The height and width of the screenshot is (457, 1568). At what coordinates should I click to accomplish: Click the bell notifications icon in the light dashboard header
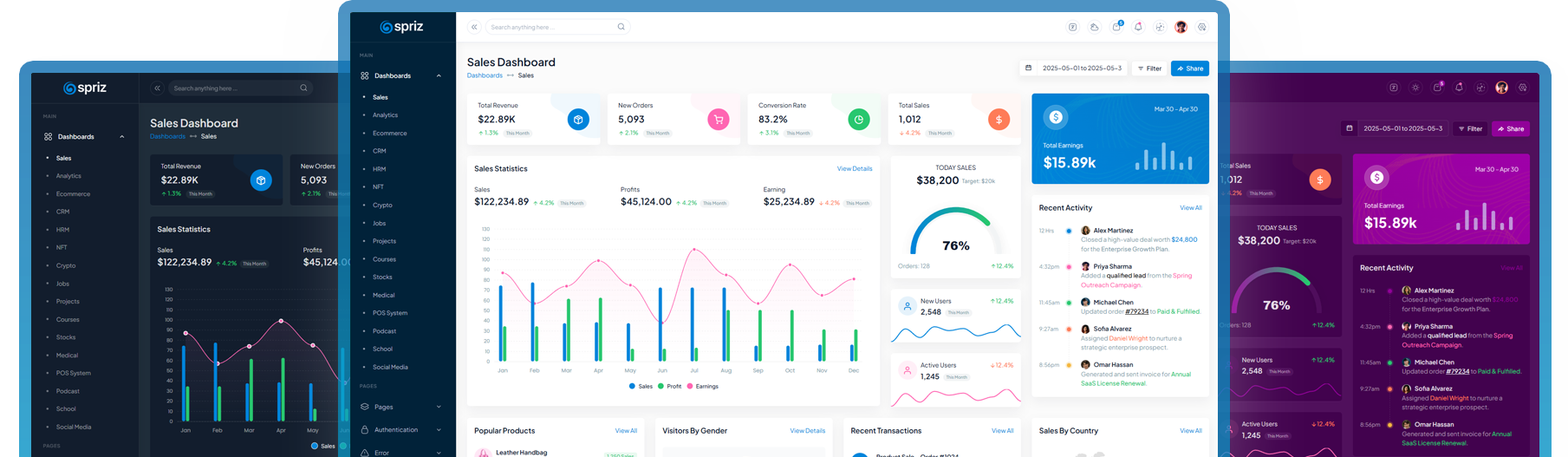pos(1138,27)
